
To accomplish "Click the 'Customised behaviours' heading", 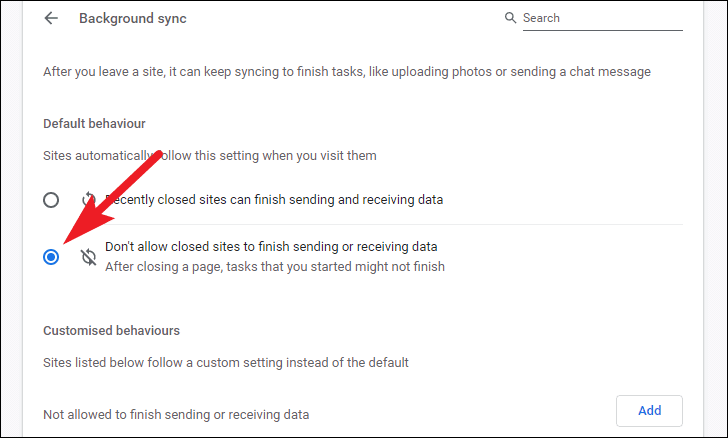I will click(111, 330).
